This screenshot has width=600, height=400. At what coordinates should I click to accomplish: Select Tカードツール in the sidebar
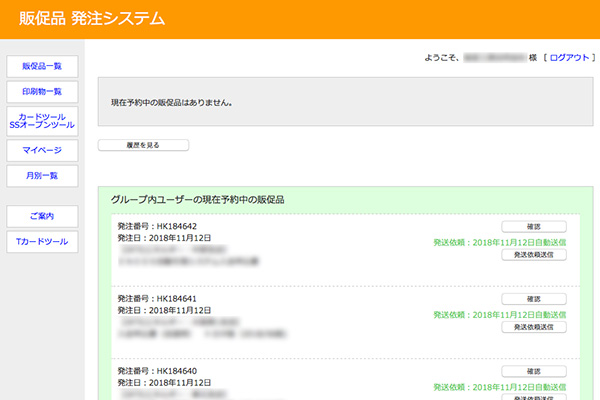tap(42, 242)
